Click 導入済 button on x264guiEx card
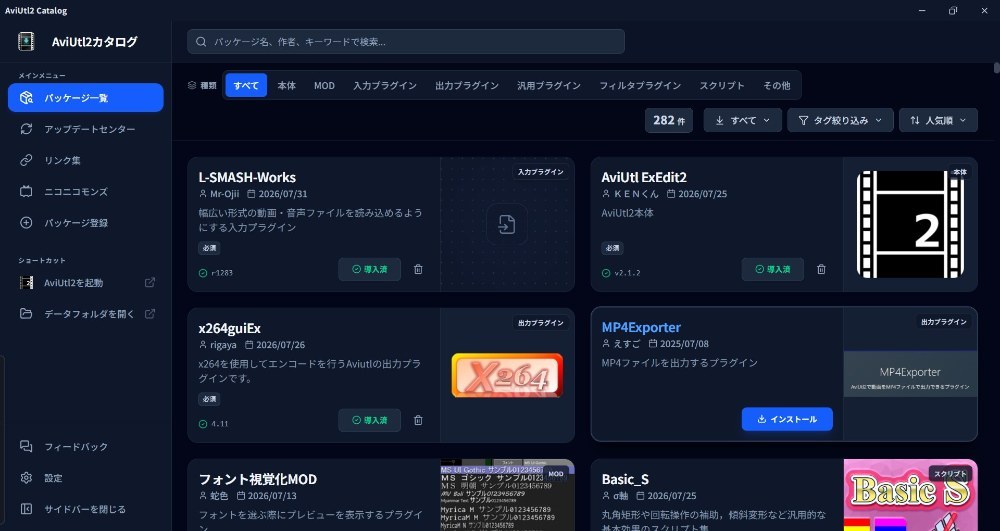Viewport: 1000px width, 531px height. 369,420
